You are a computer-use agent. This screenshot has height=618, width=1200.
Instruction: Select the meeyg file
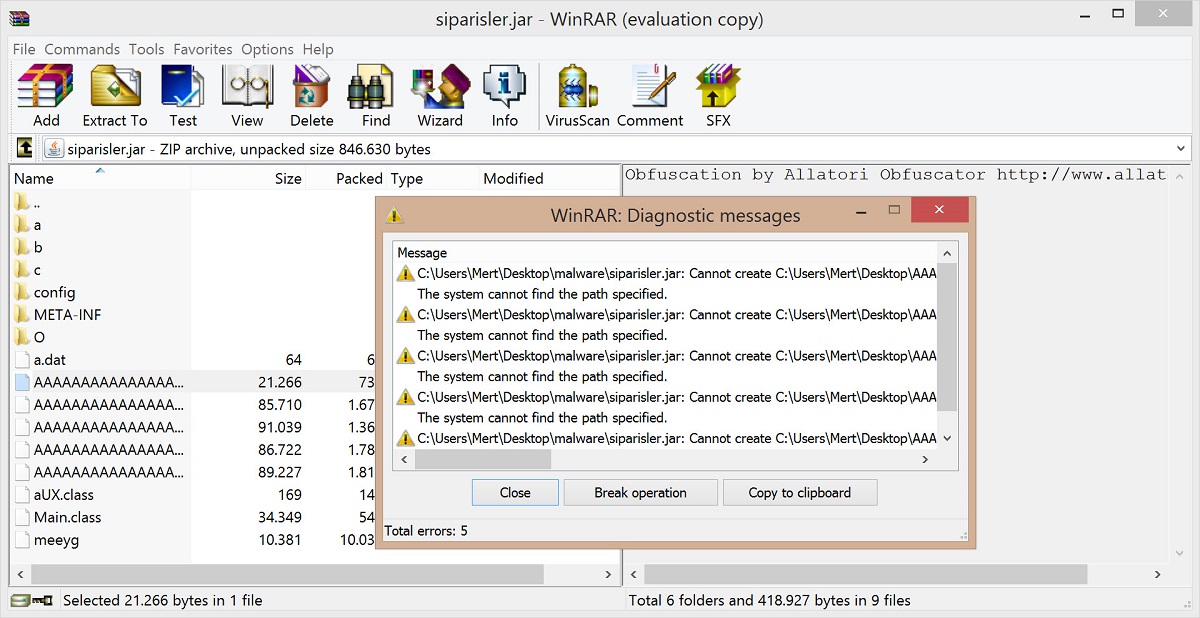coord(55,539)
